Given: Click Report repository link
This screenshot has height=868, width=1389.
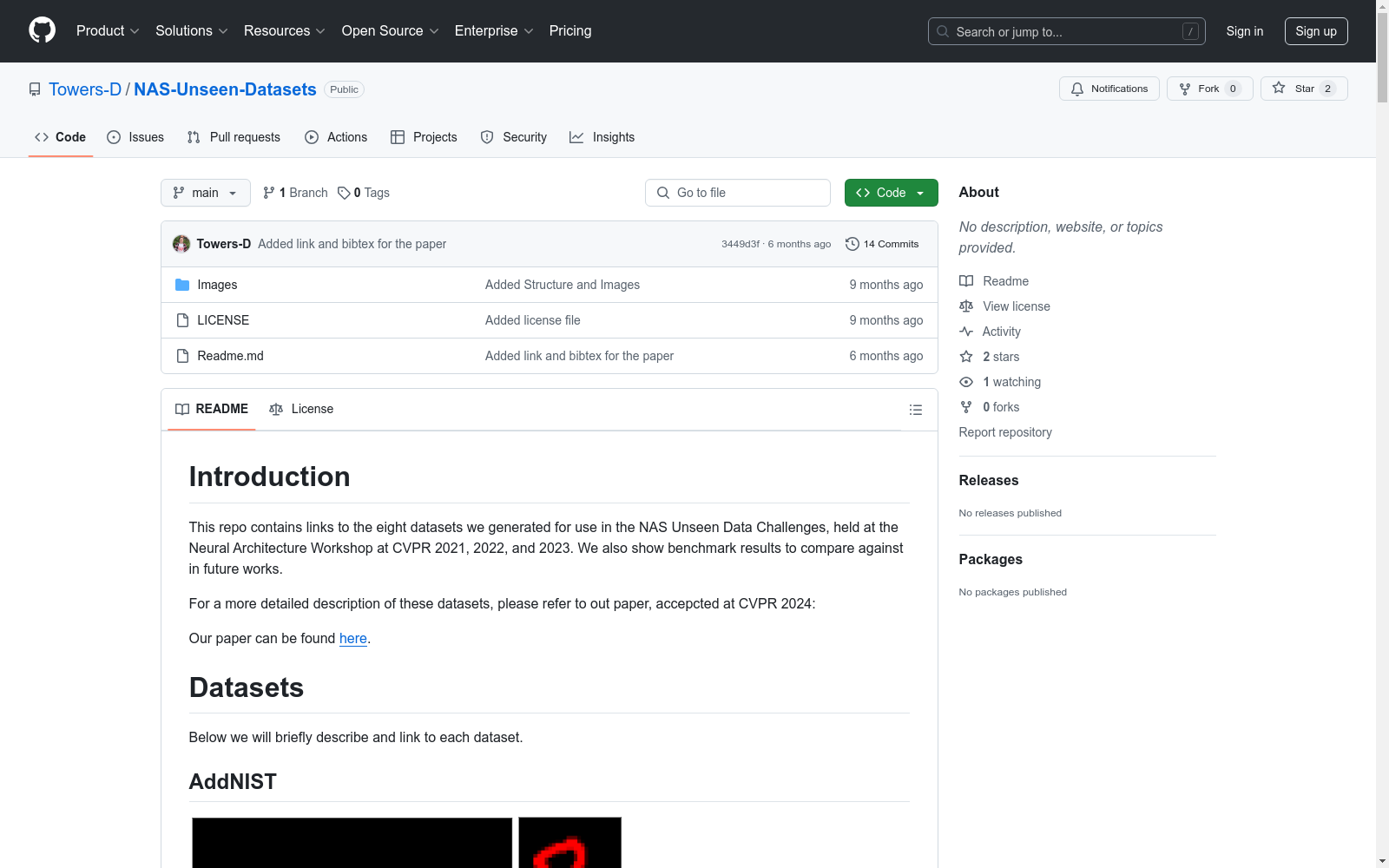Looking at the screenshot, I should [x=1005, y=432].
